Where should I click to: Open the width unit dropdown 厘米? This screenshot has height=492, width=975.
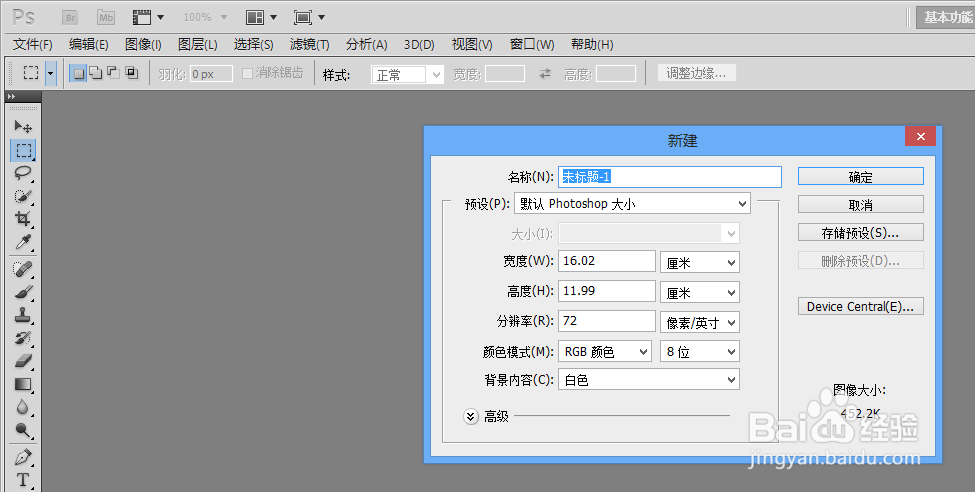pyautogui.click(x=700, y=262)
